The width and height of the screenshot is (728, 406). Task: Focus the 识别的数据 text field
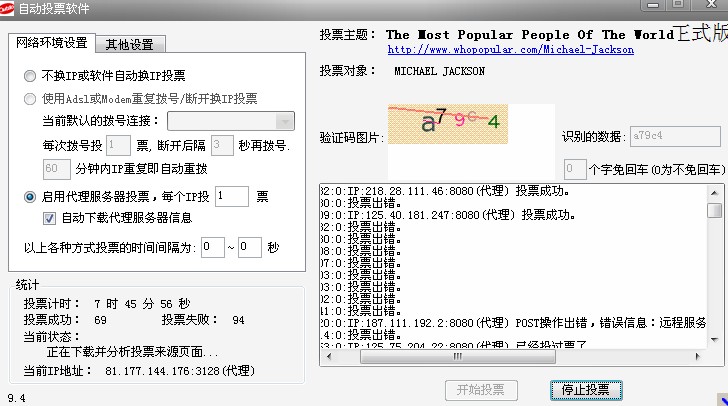tap(675, 137)
